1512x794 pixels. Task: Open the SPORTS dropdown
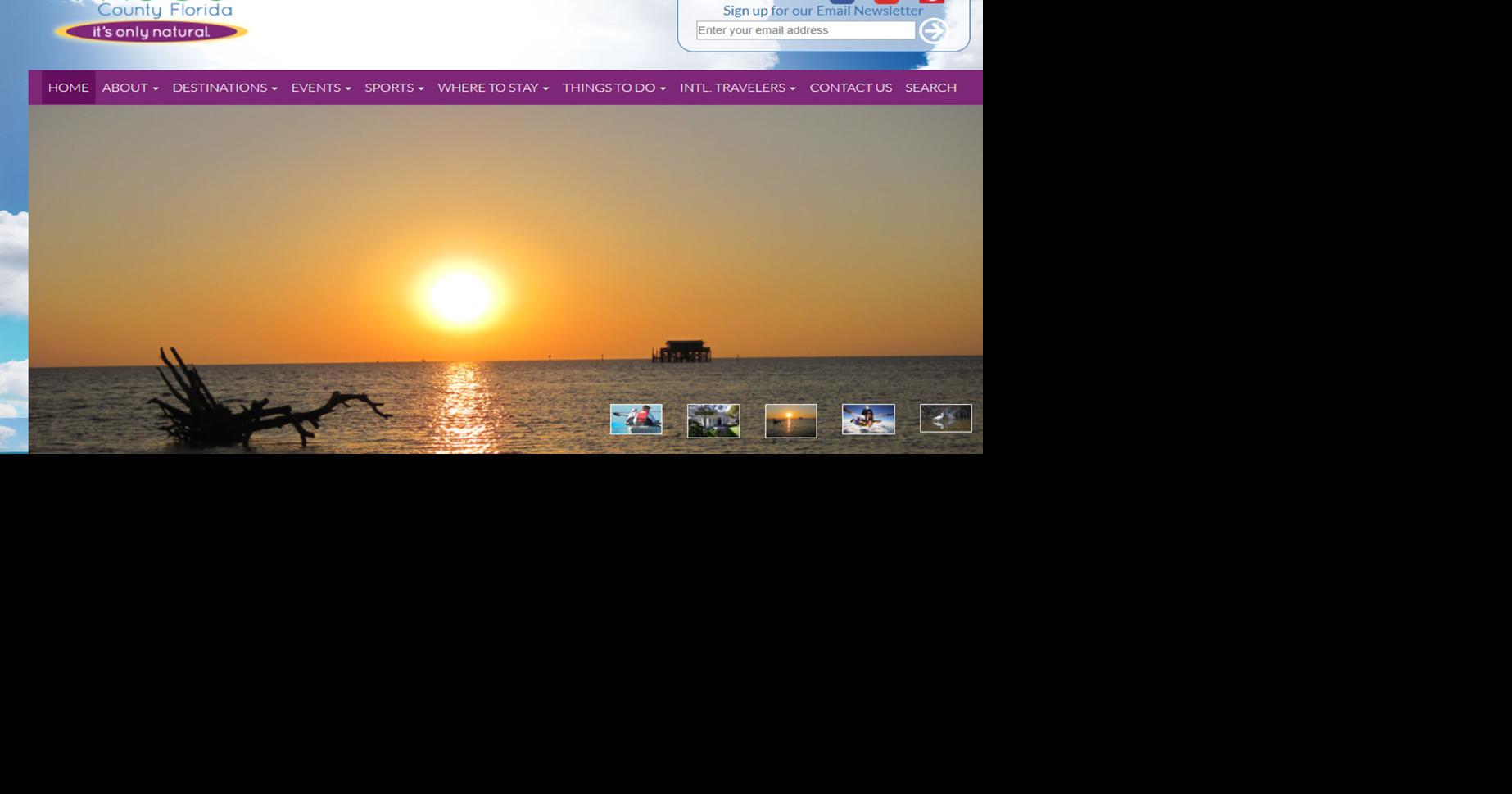point(393,88)
